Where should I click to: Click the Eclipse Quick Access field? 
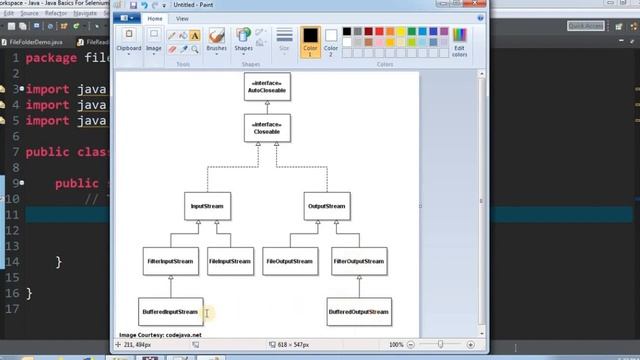(x=586, y=26)
